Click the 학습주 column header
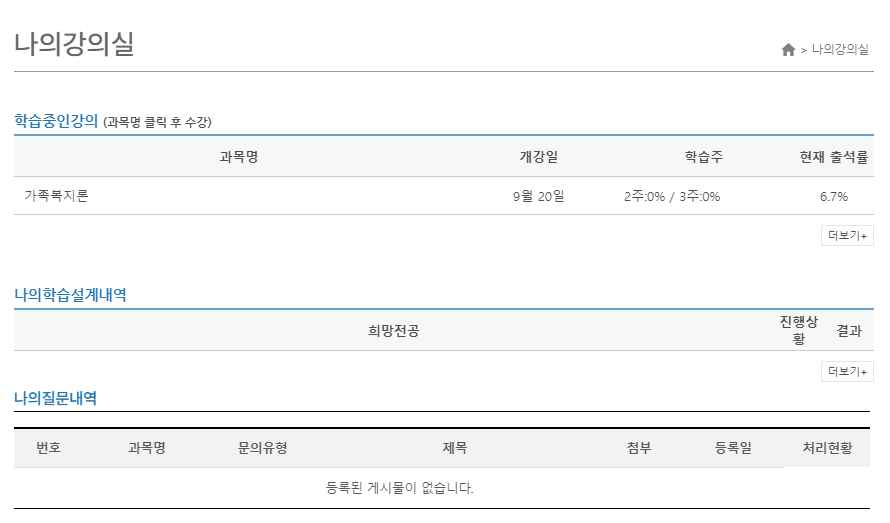This screenshot has height=523, width=890. [704, 157]
